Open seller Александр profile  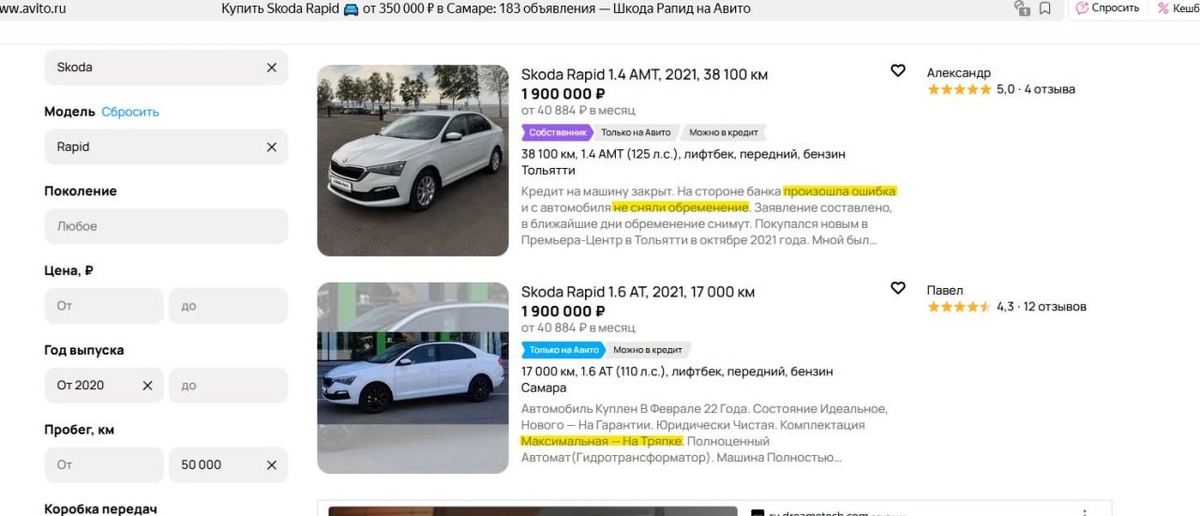(958, 73)
